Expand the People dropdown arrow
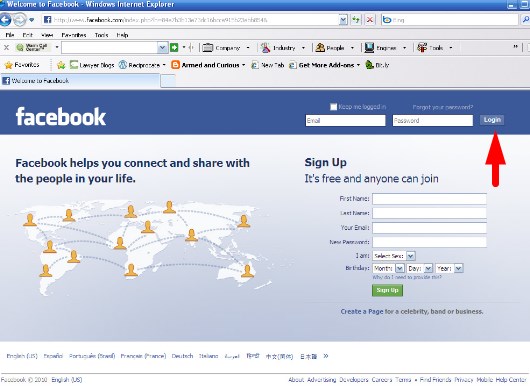530x389 pixels. tap(352, 48)
